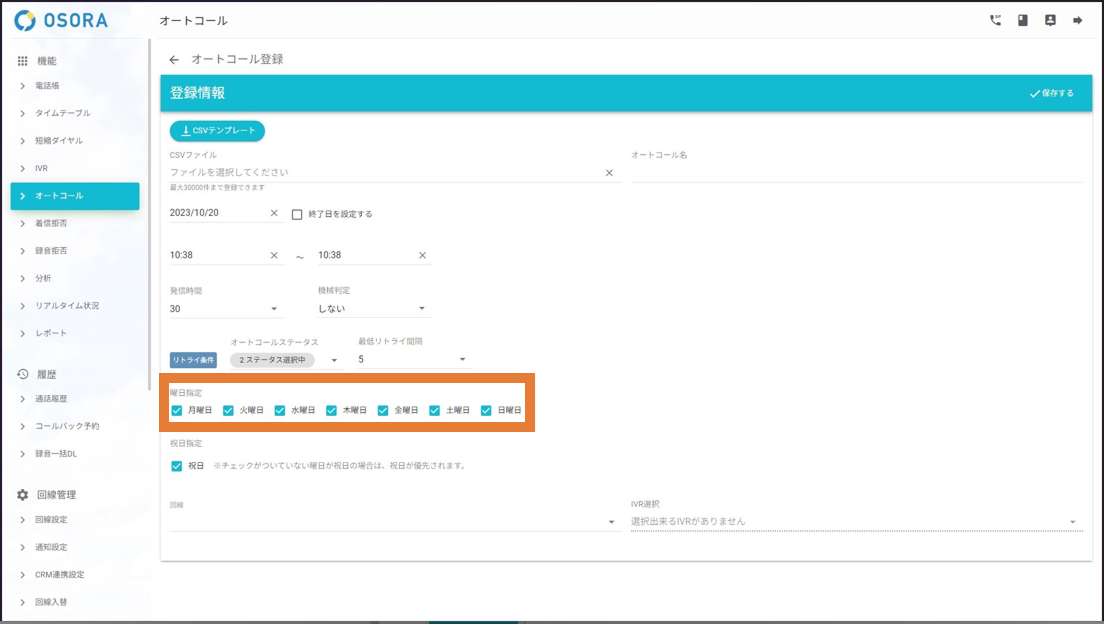
Task: Open タイムテーブル in the sidebar
Action: 62,113
